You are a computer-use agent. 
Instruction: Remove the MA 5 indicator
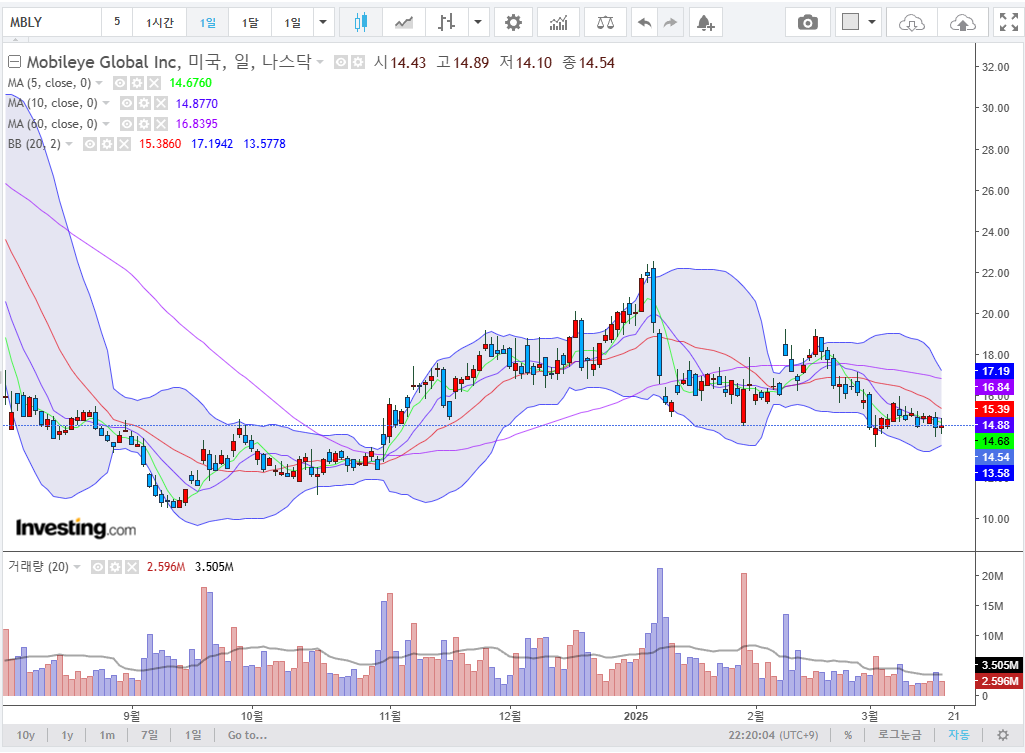click(x=154, y=83)
